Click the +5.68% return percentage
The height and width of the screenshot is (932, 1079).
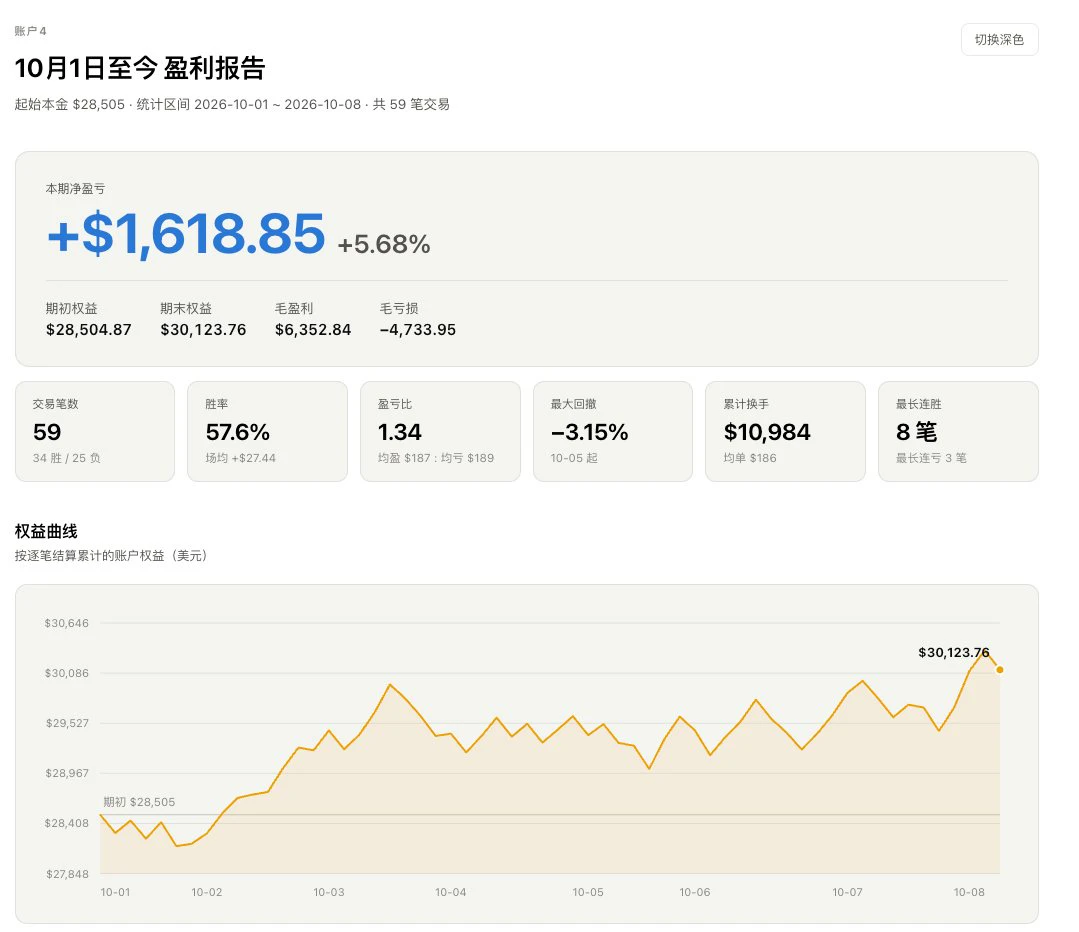pos(384,244)
